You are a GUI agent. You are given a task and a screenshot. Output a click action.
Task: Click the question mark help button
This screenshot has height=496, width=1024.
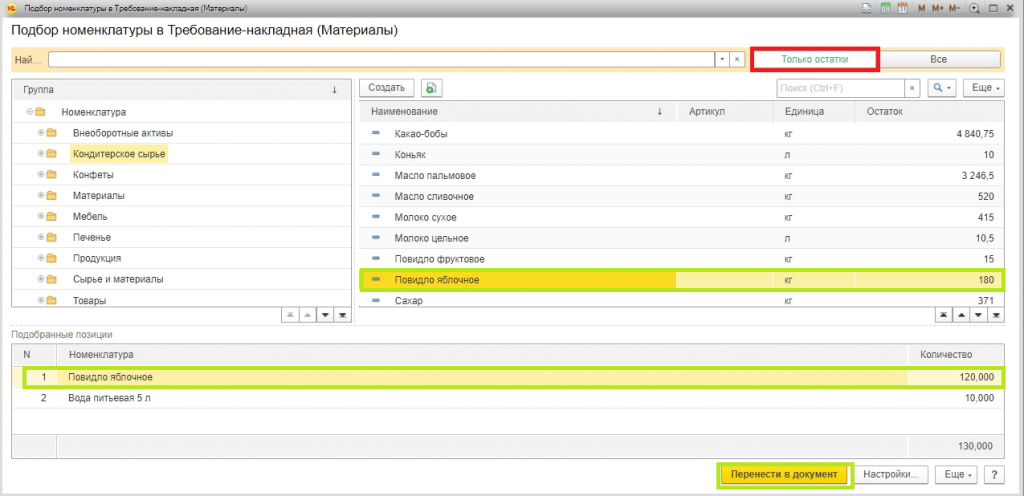994,474
